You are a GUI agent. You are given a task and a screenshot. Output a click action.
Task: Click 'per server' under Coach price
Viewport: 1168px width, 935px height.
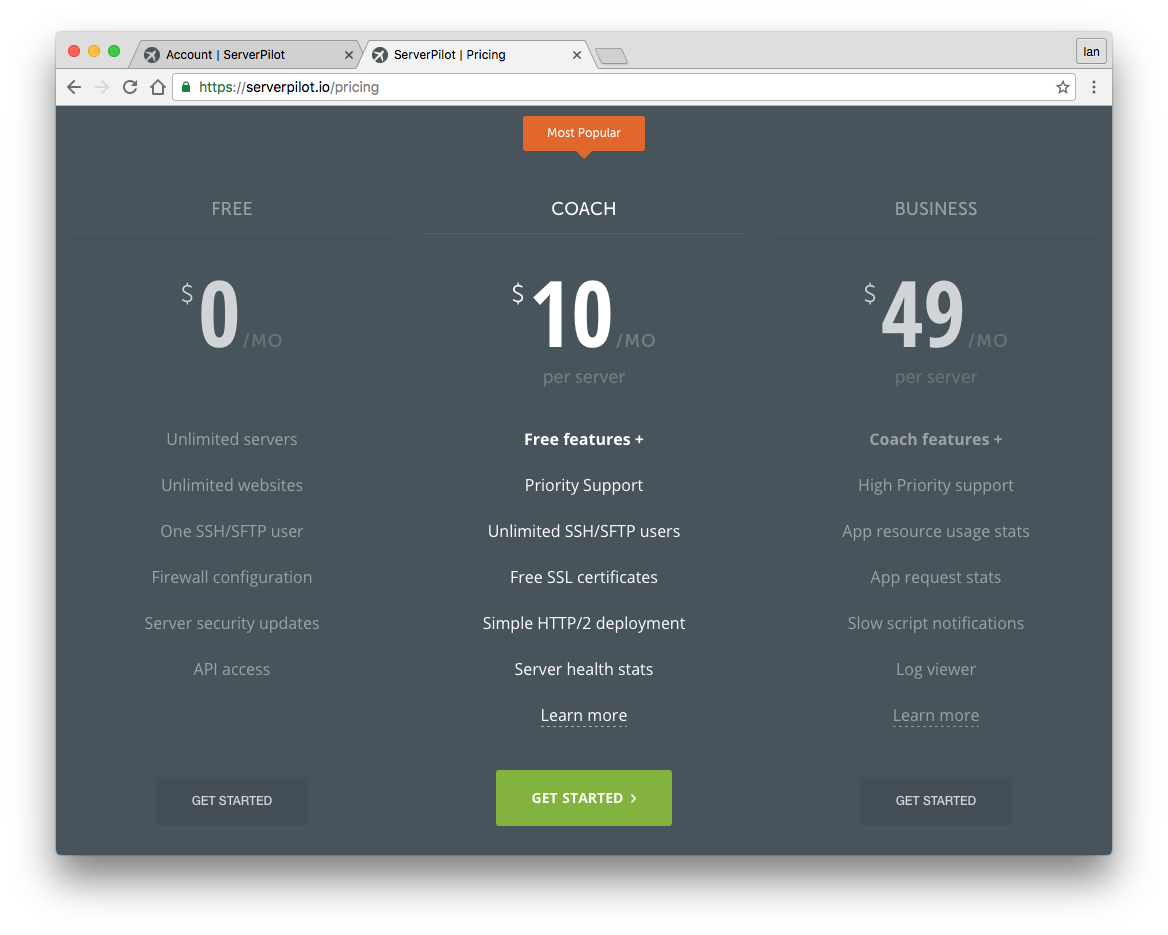584,377
